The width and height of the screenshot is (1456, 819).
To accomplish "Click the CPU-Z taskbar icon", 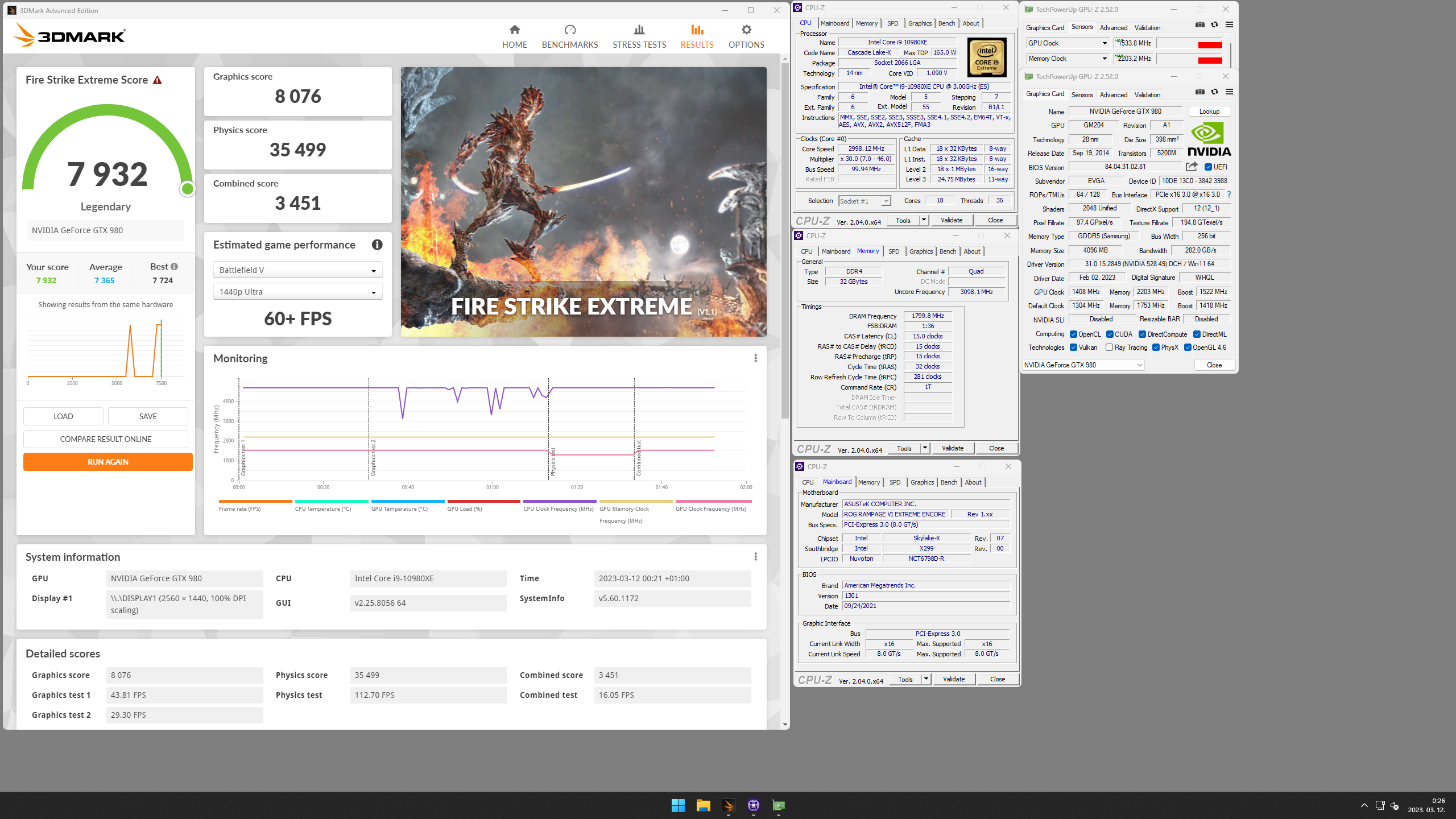I will pos(753,805).
